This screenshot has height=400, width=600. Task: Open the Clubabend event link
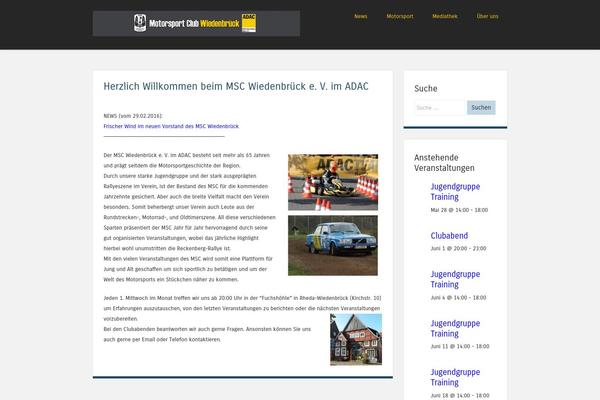click(x=449, y=236)
